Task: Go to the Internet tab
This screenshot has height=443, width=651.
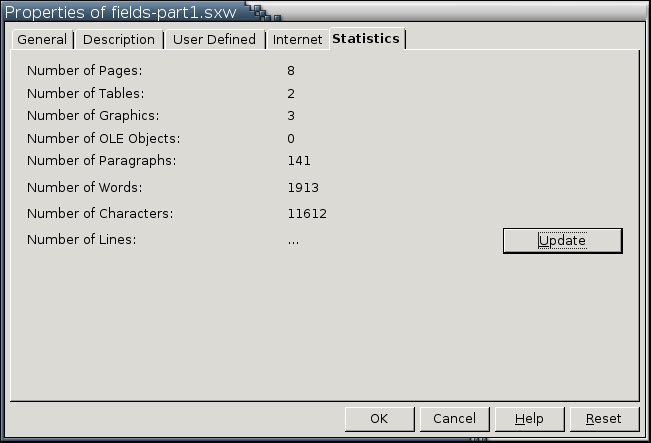Action: (x=298, y=40)
